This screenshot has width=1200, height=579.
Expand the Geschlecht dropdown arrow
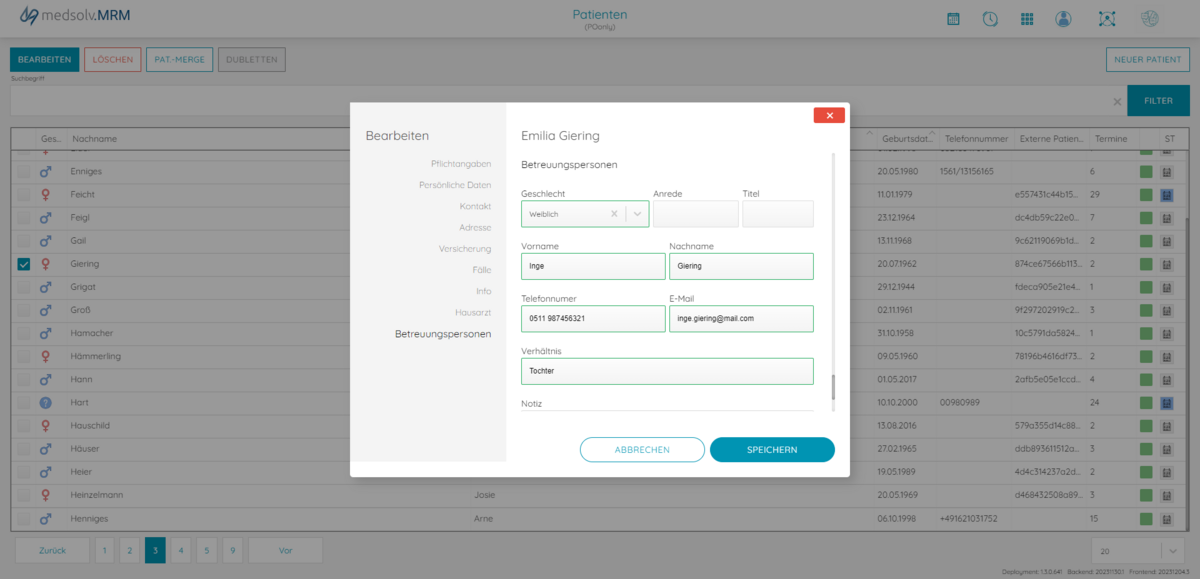637,214
